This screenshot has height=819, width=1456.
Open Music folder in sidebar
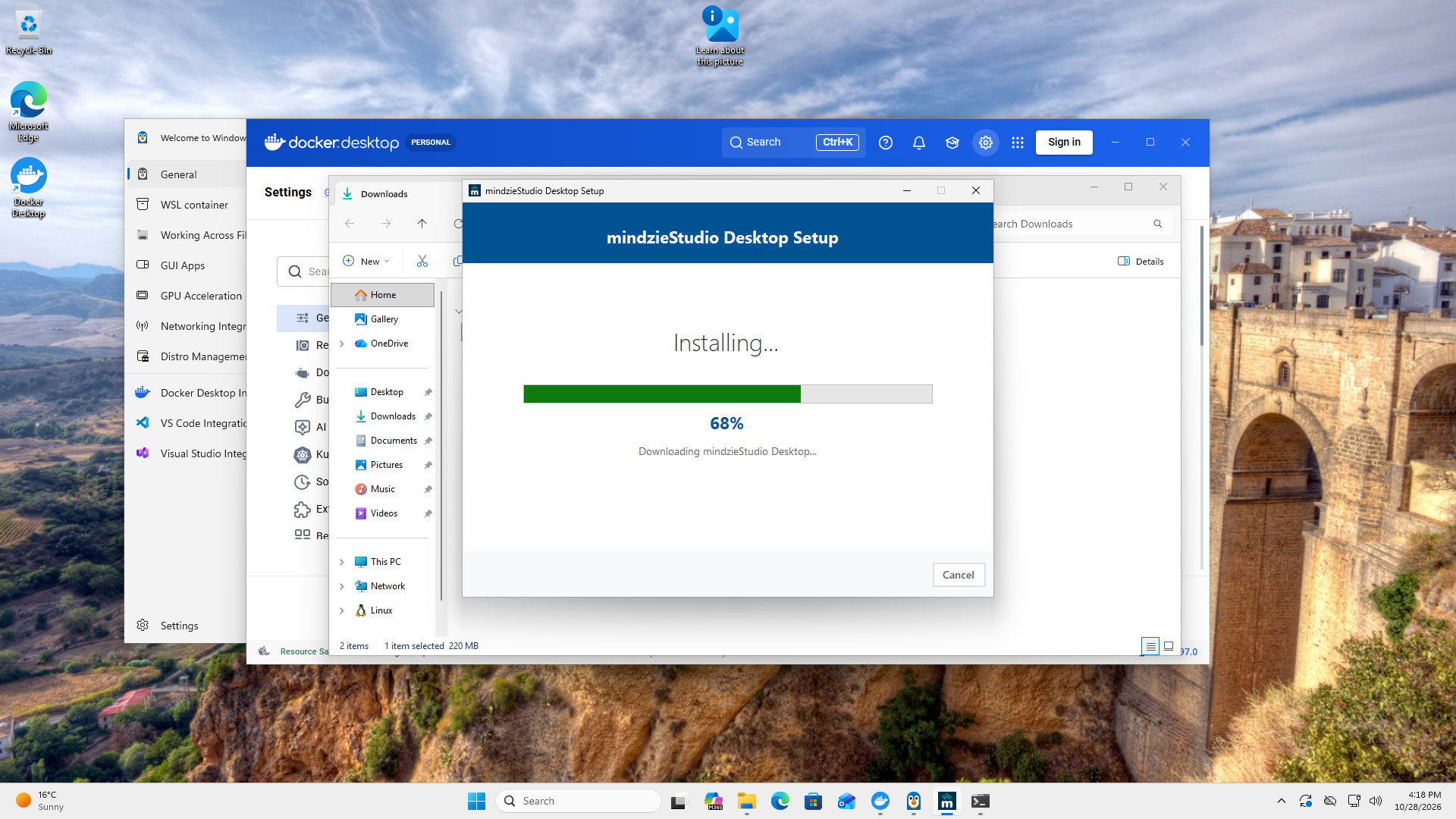pyautogui.click(x=383, y=489)
